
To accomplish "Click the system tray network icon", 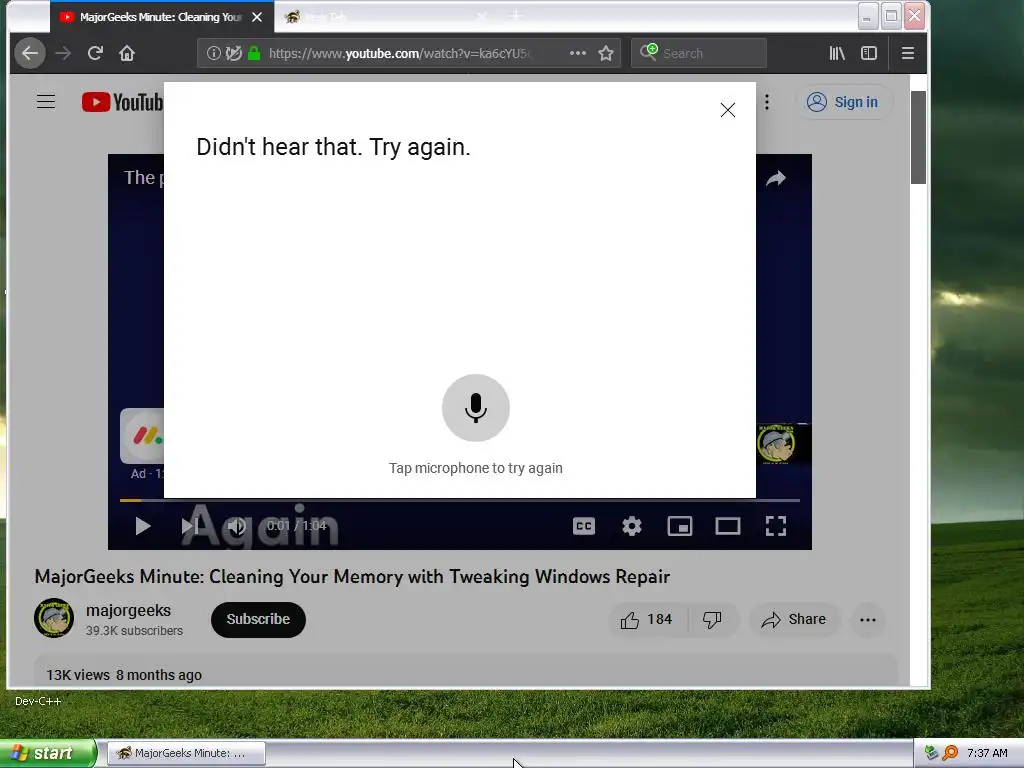I will (931, 753).
